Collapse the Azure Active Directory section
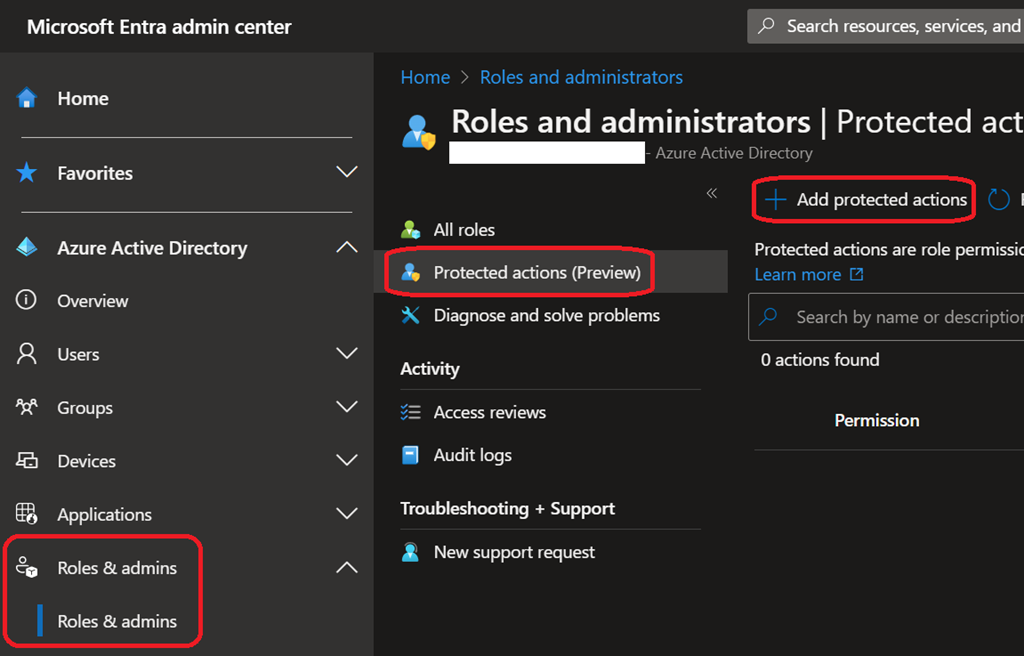1024x656 pixels. 346,247
